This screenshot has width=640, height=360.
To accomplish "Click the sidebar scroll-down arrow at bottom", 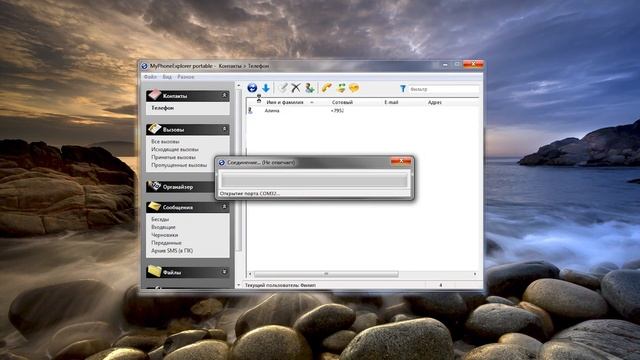I will click(x=239, y=285).
